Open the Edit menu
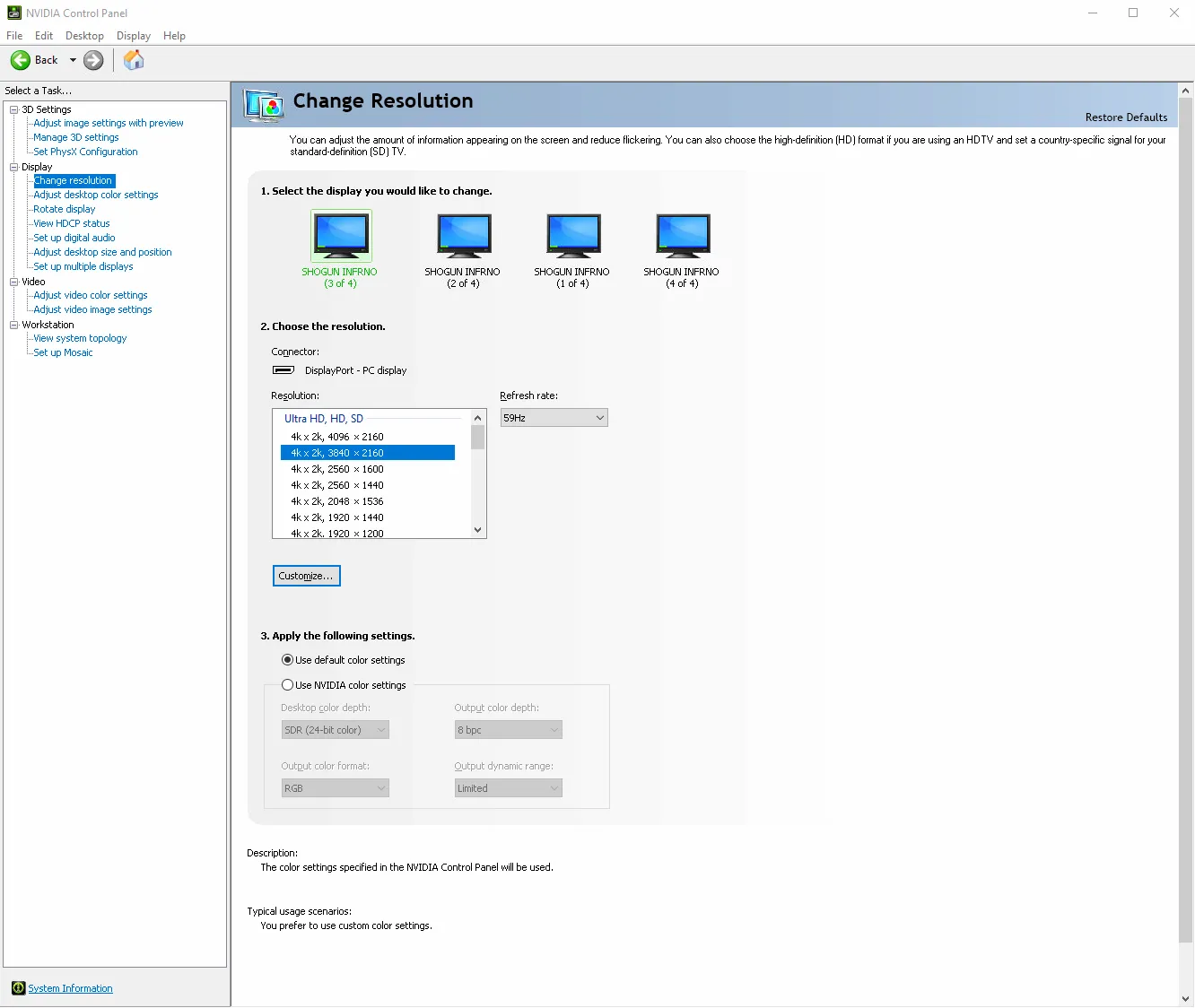Image resolution: width=1195 pixels, height=1008 pixels. point(44,36)
